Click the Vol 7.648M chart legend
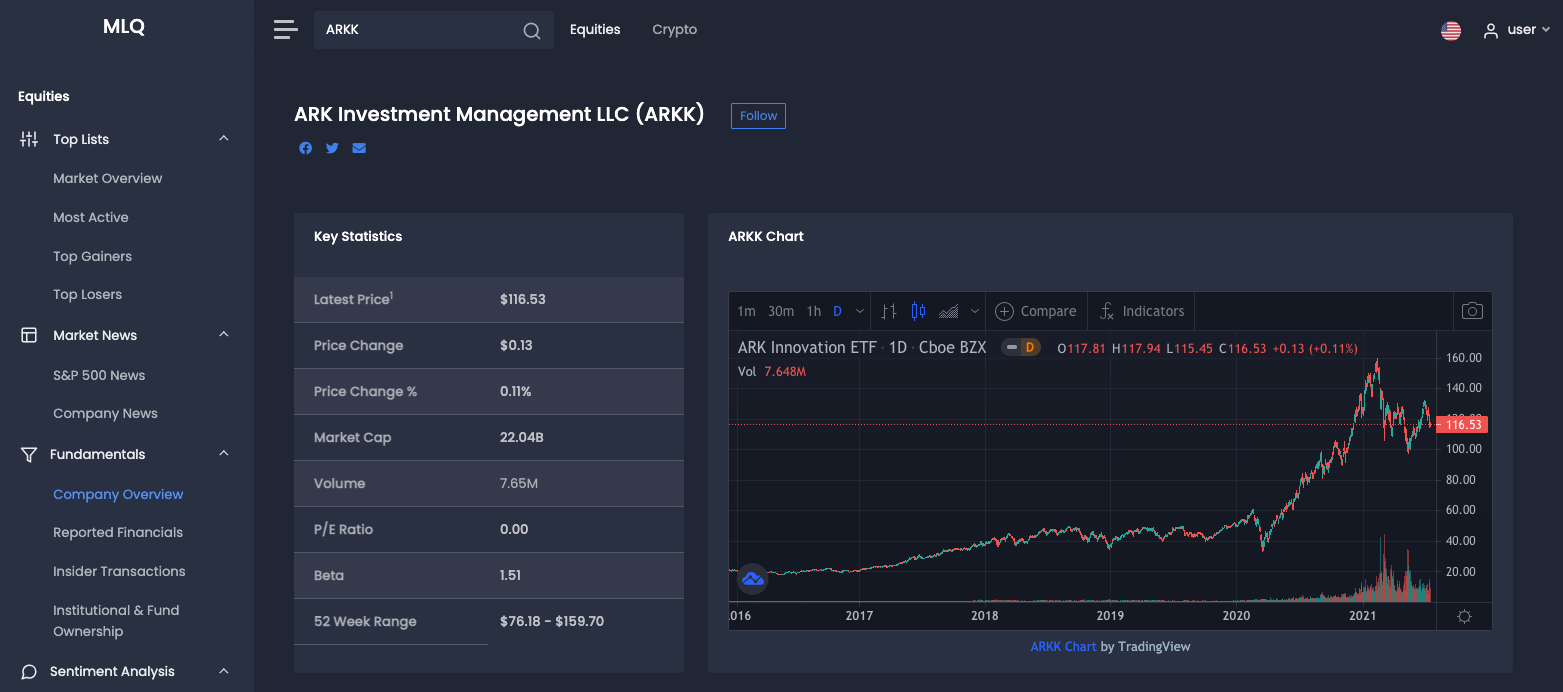 [772, 372]
